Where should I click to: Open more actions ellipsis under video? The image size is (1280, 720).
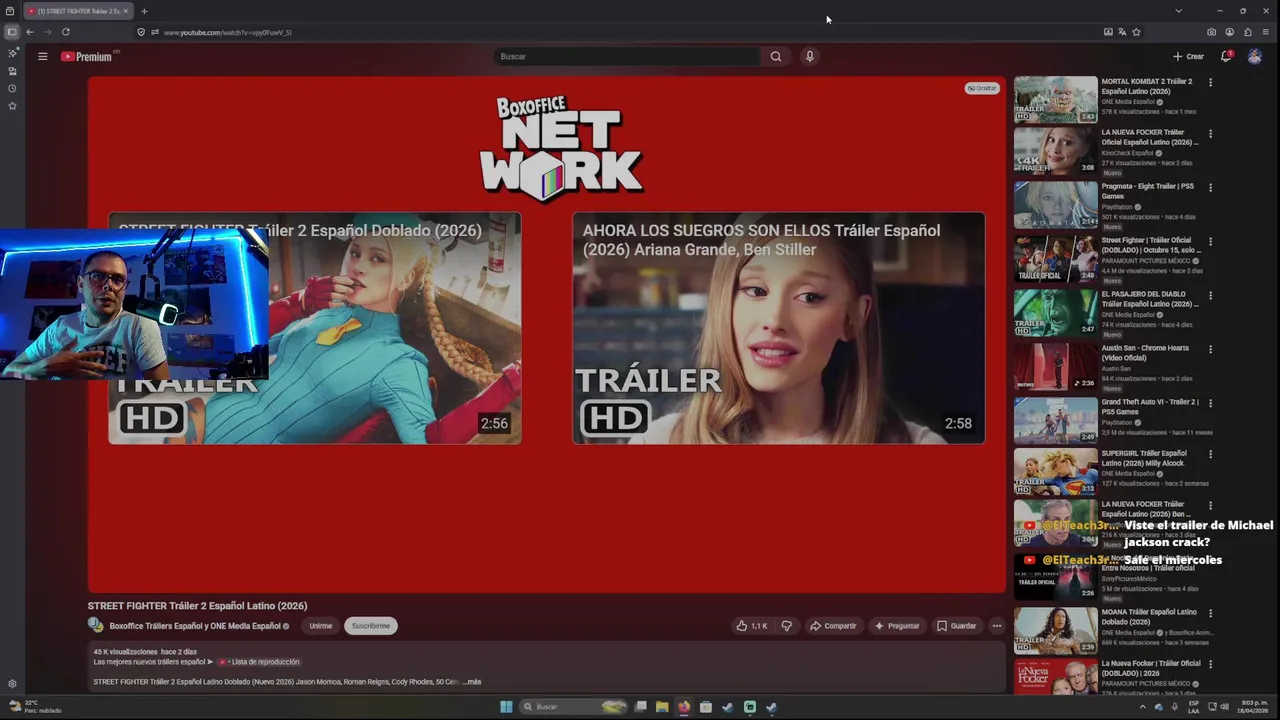click(x=996, y=626)
